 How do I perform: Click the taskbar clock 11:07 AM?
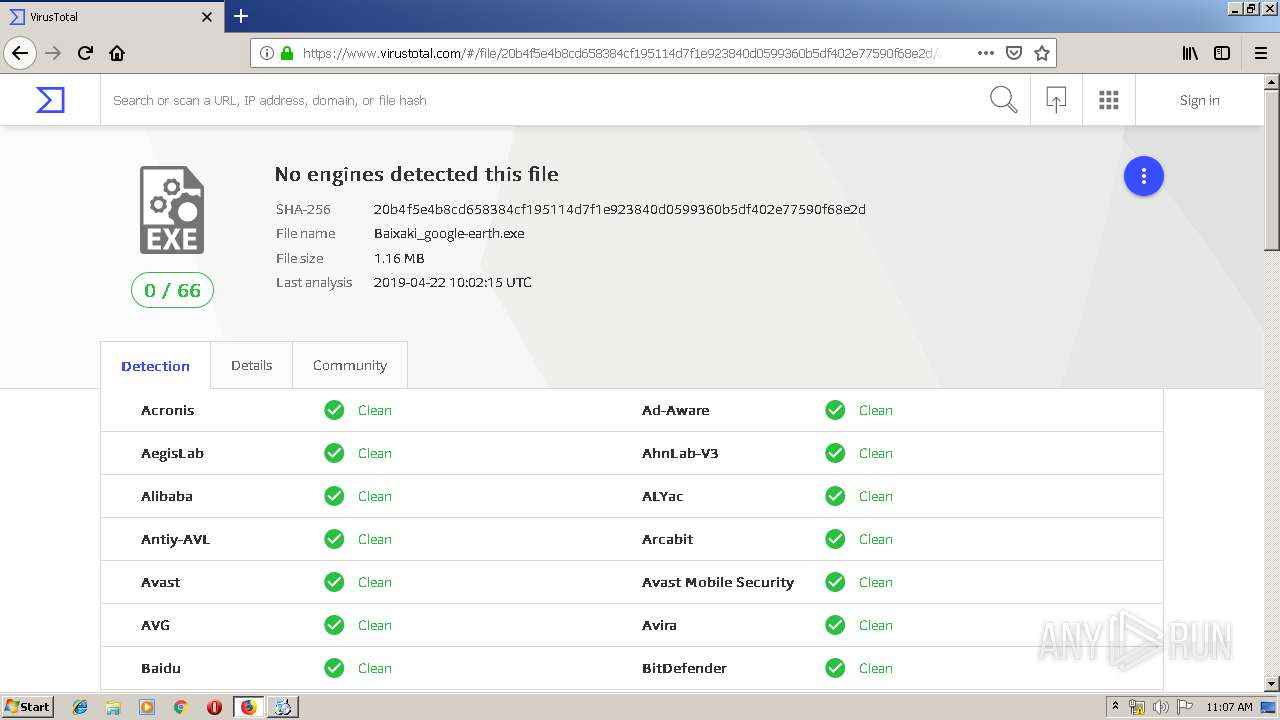(1229, 707)
